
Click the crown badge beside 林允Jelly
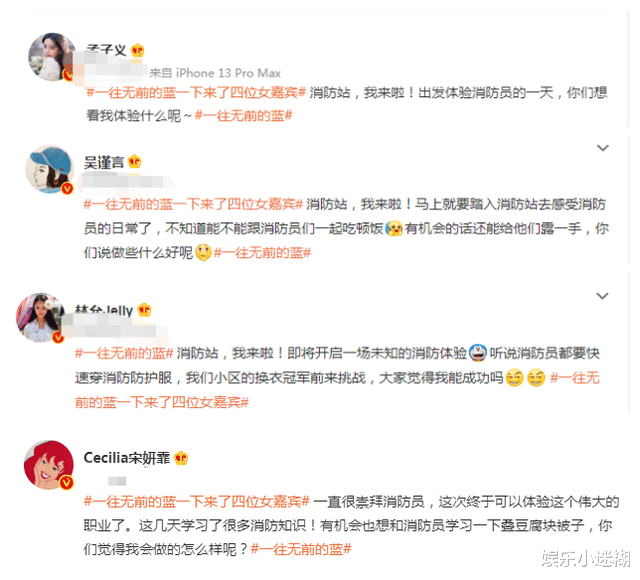point(144,311)
